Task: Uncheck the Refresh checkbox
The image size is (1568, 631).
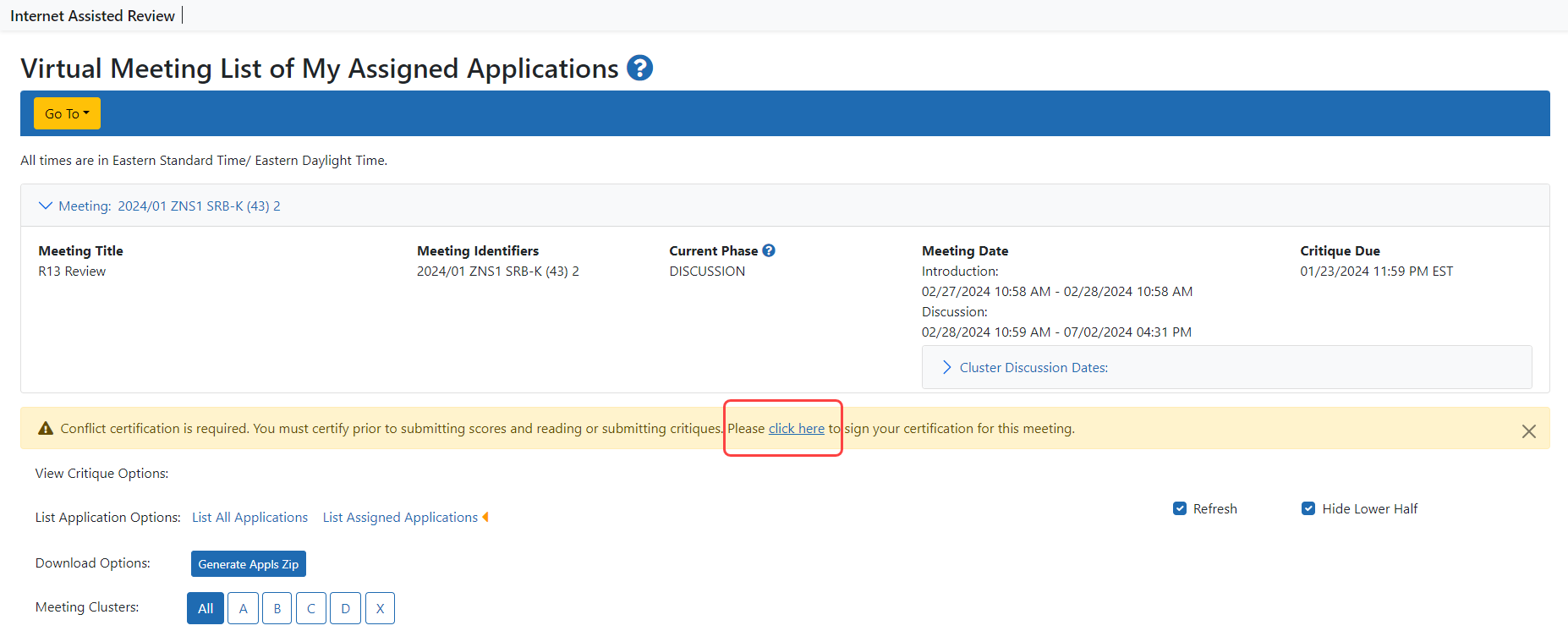Action: pos(1180,508)
